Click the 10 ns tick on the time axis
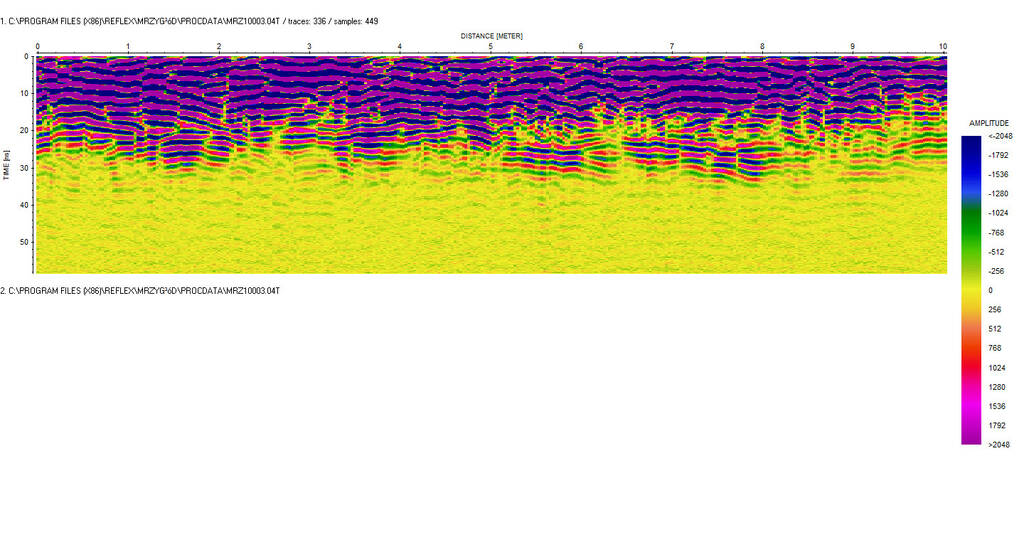 pos(23,93)
